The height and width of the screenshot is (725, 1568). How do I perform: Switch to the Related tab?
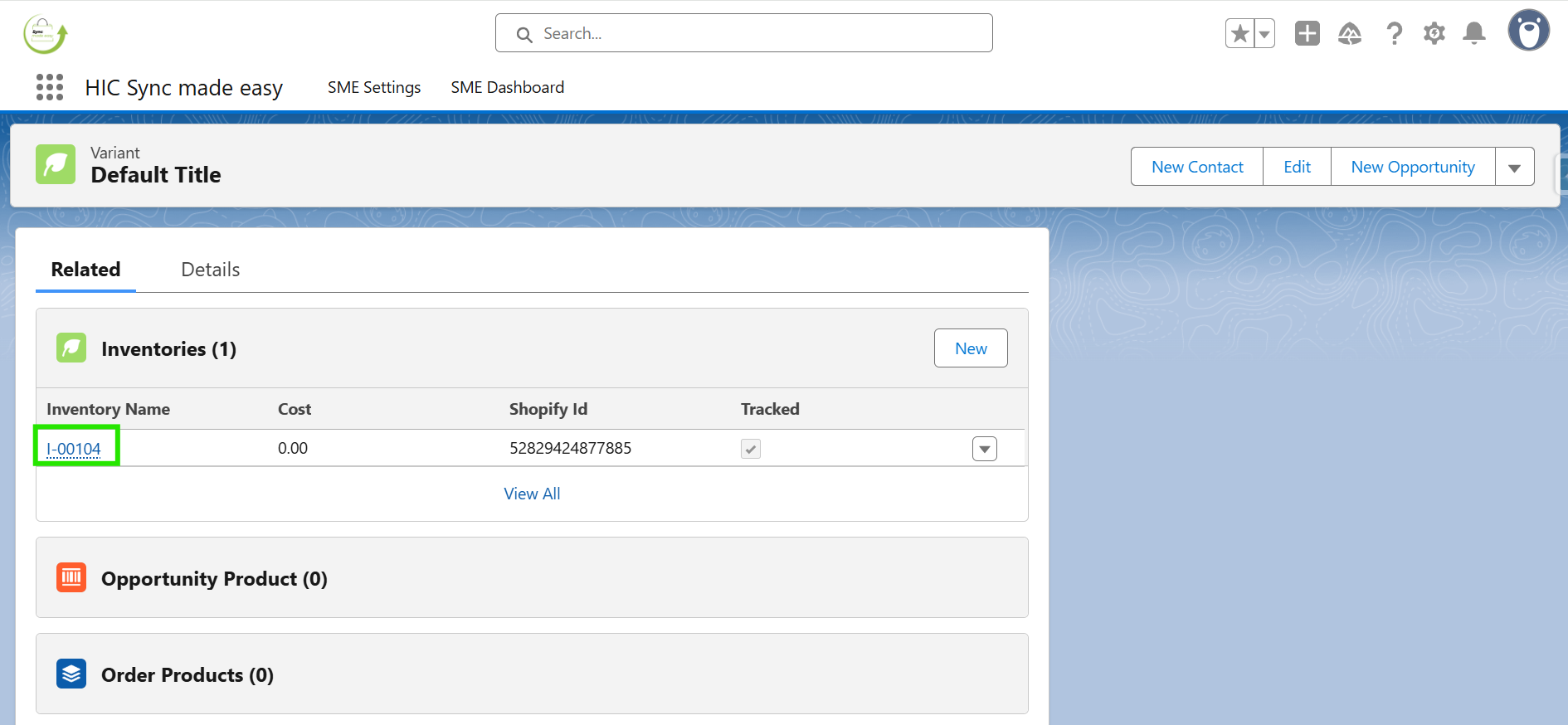point(85,270)
